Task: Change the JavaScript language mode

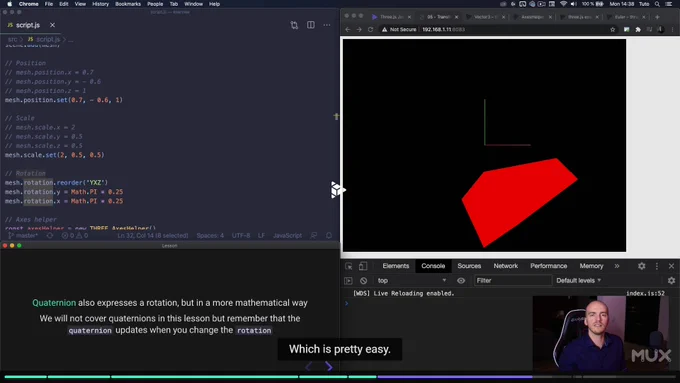Action: [287, 235]
